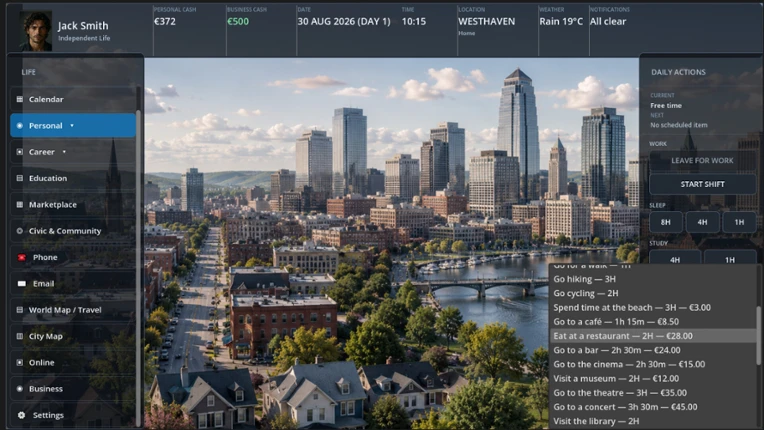Viewport: 764px width, 430px height.
Task: Click the Leave for Work button
Action: pyautogui.click(x=702, y=160)
